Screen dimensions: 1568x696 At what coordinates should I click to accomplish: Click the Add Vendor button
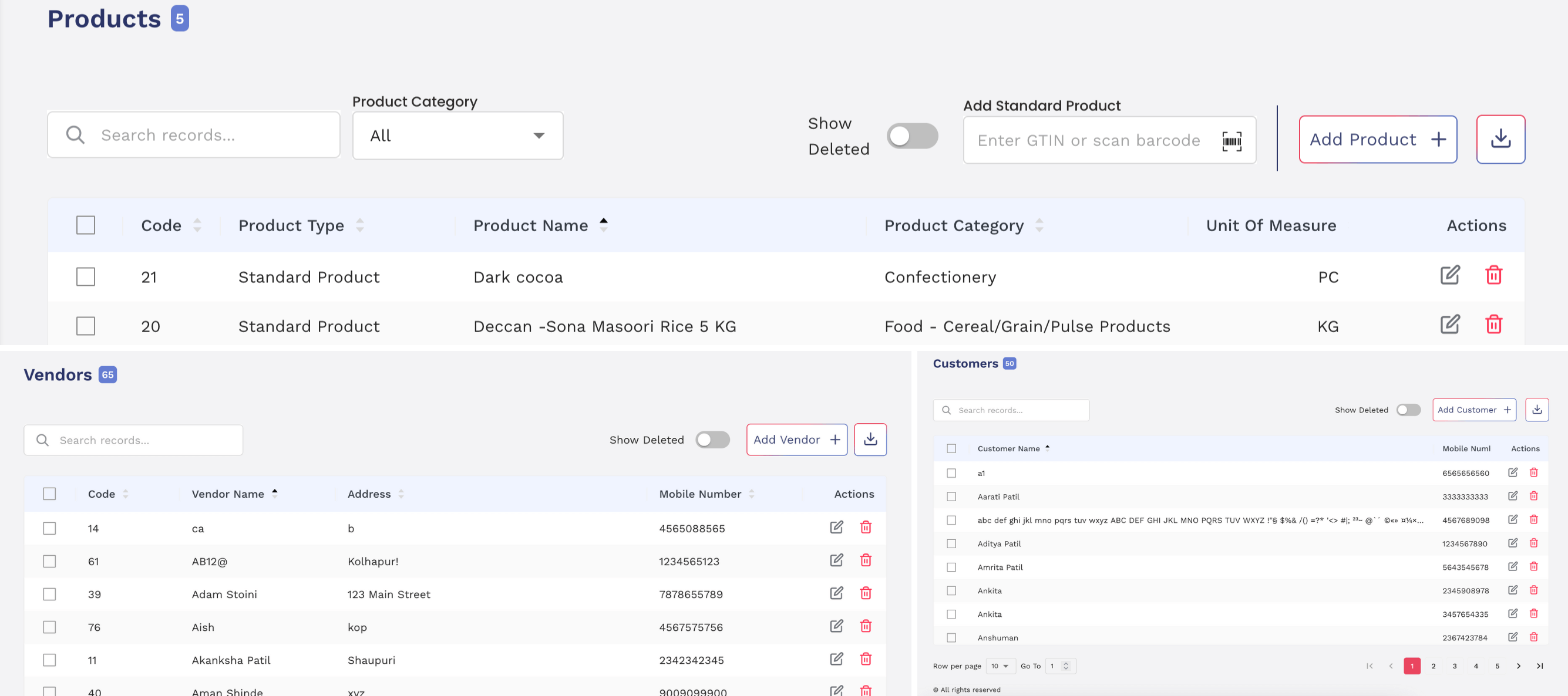pyautogui.click(x=797, y=440)
